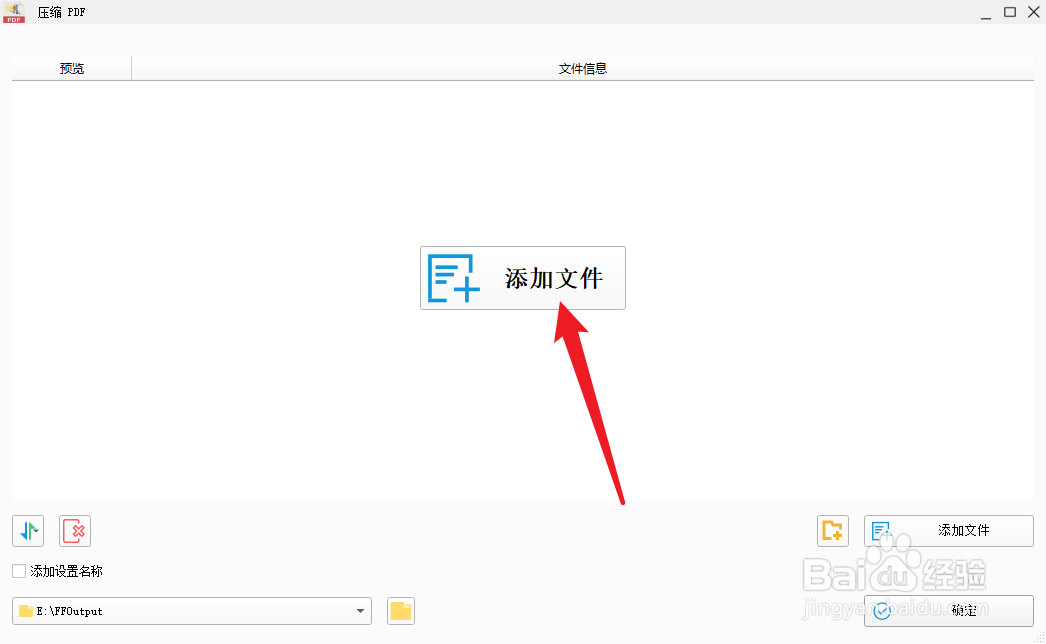
Task: Minimize the 压缩 PDF window
Action: [986, 13]
